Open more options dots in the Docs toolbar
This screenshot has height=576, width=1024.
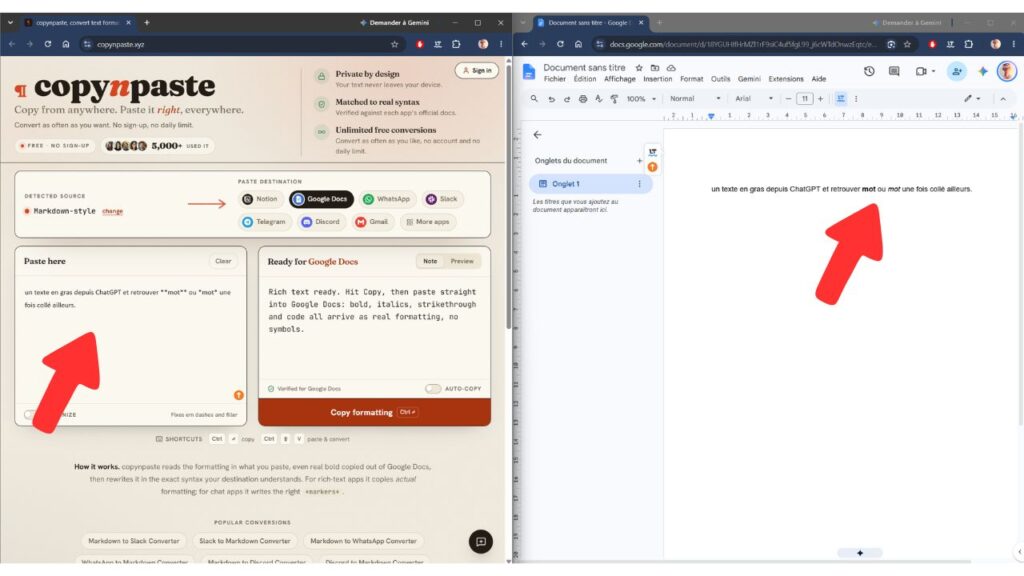[x=856, y=99]
